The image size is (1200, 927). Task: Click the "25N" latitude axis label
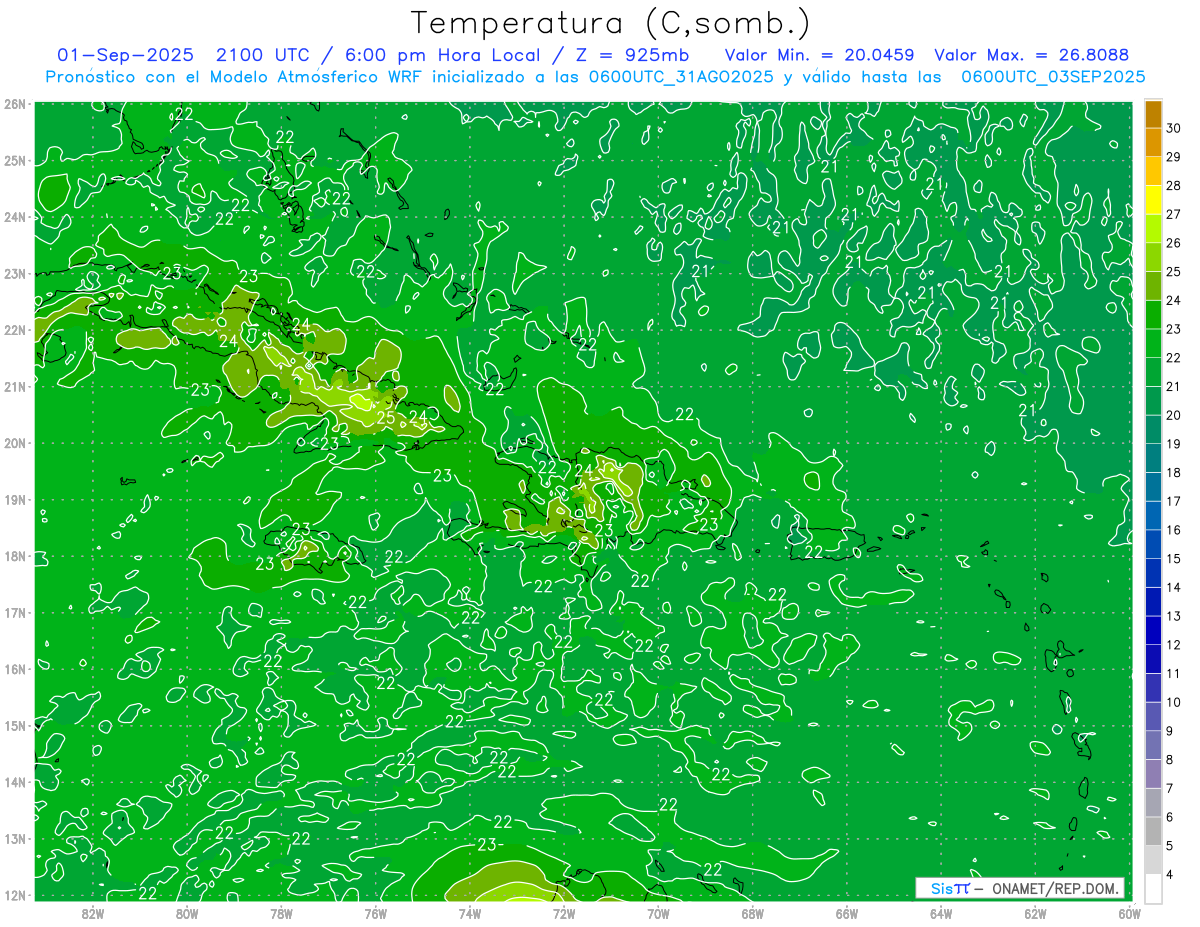[x=14, y=161]
